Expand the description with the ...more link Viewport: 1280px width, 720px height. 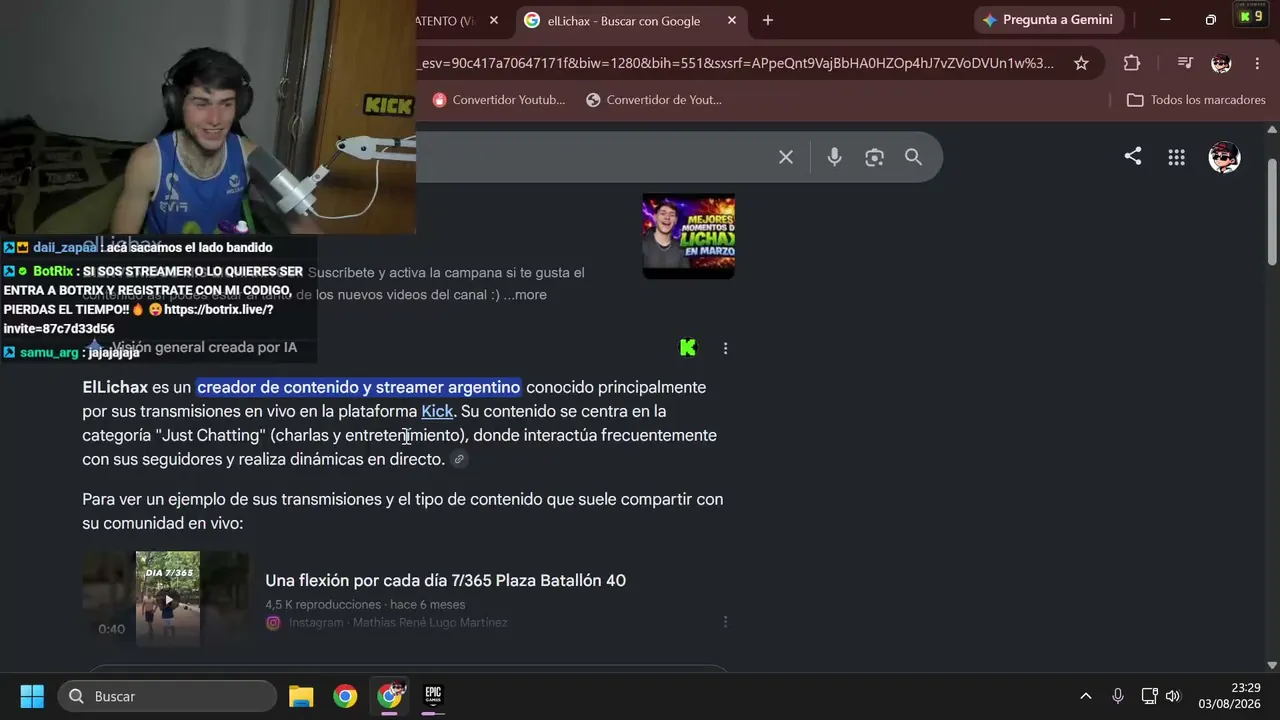(x=525, y=295)
